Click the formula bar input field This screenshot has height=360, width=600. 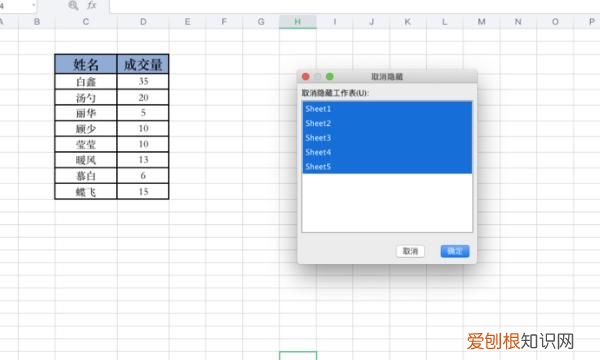(x=355, y=6)
